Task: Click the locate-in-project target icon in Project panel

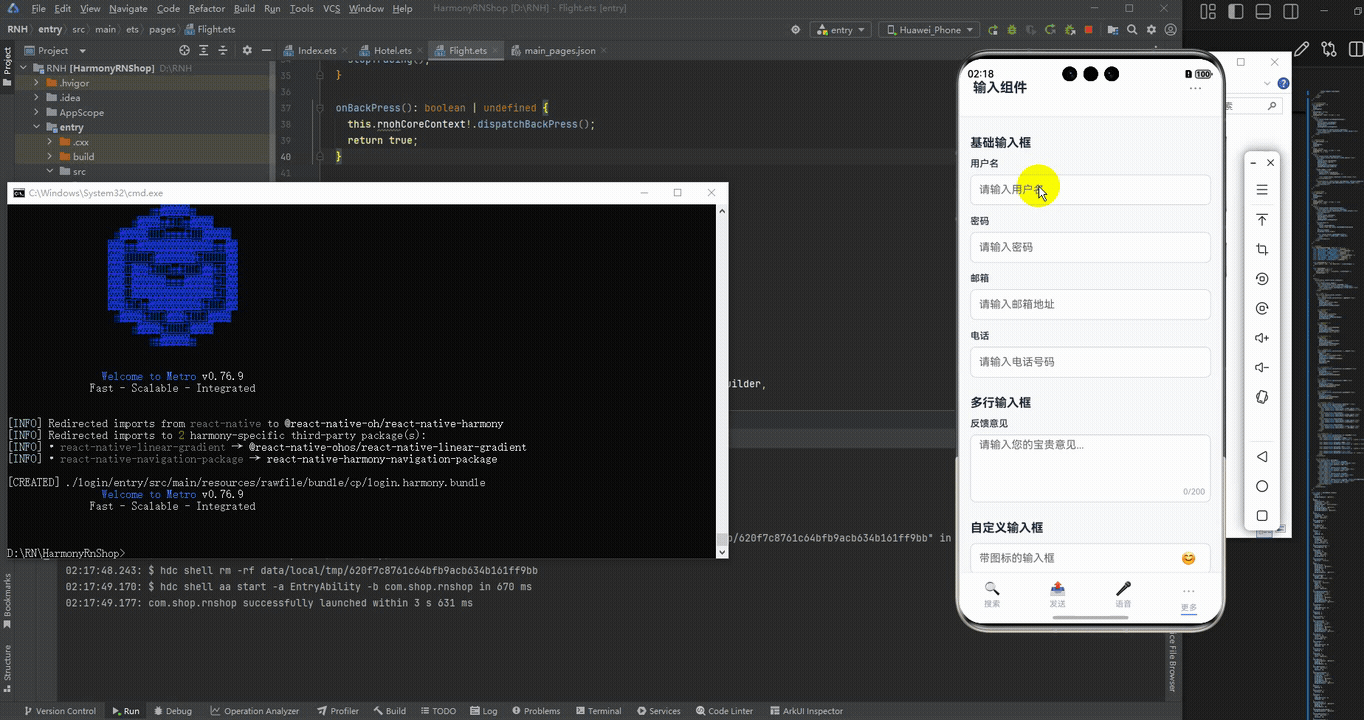Action: [184, 50]
